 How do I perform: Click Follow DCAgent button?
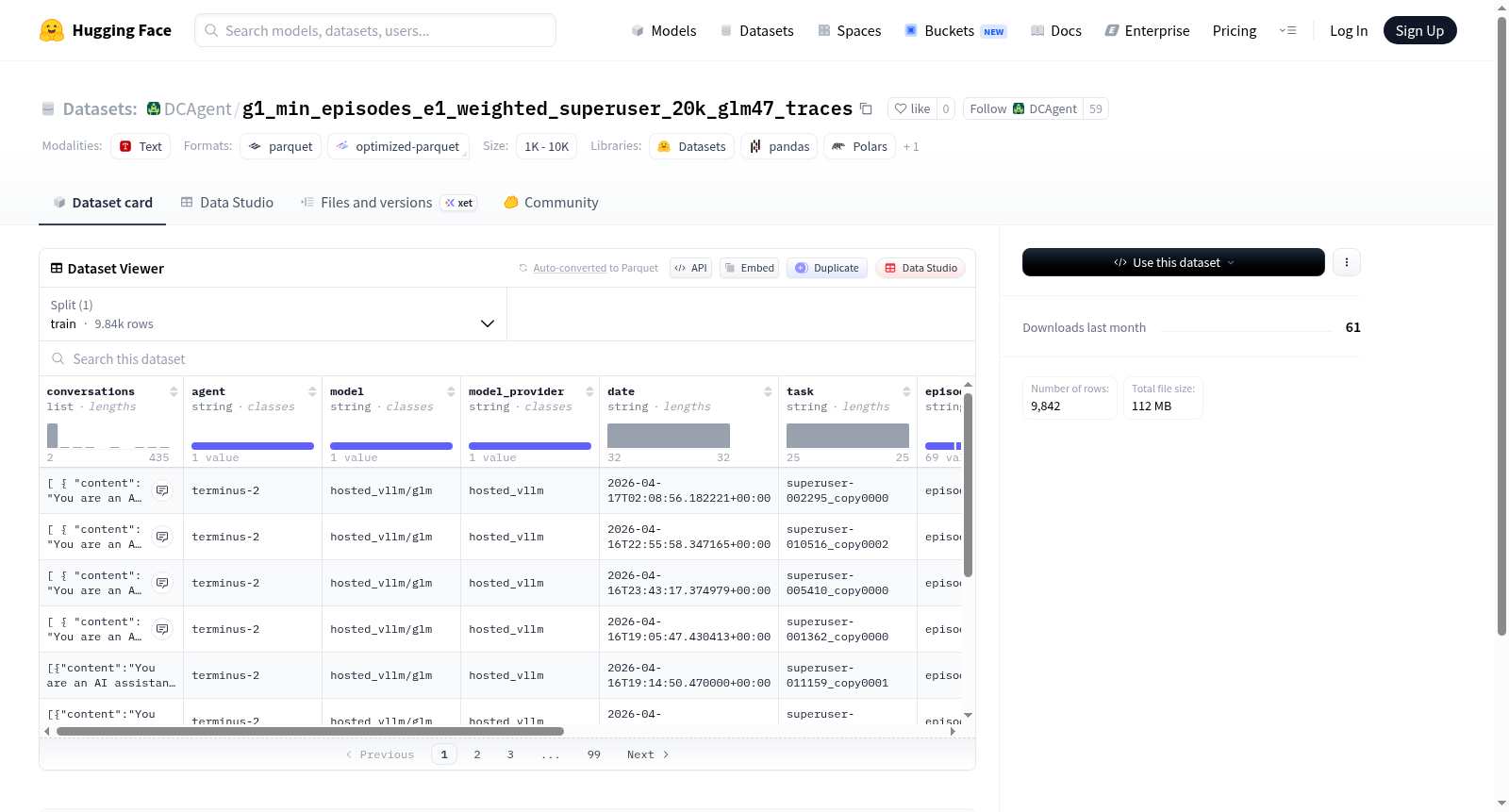pos(1023,108)
